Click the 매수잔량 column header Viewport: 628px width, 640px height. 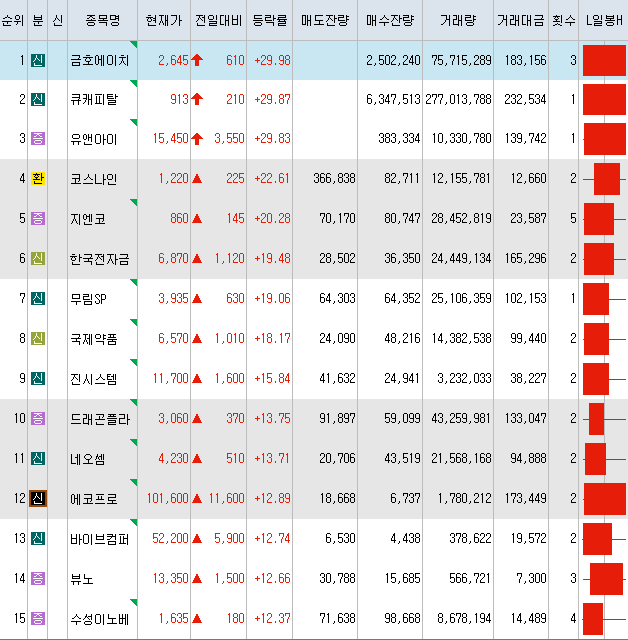coord(390,20)
